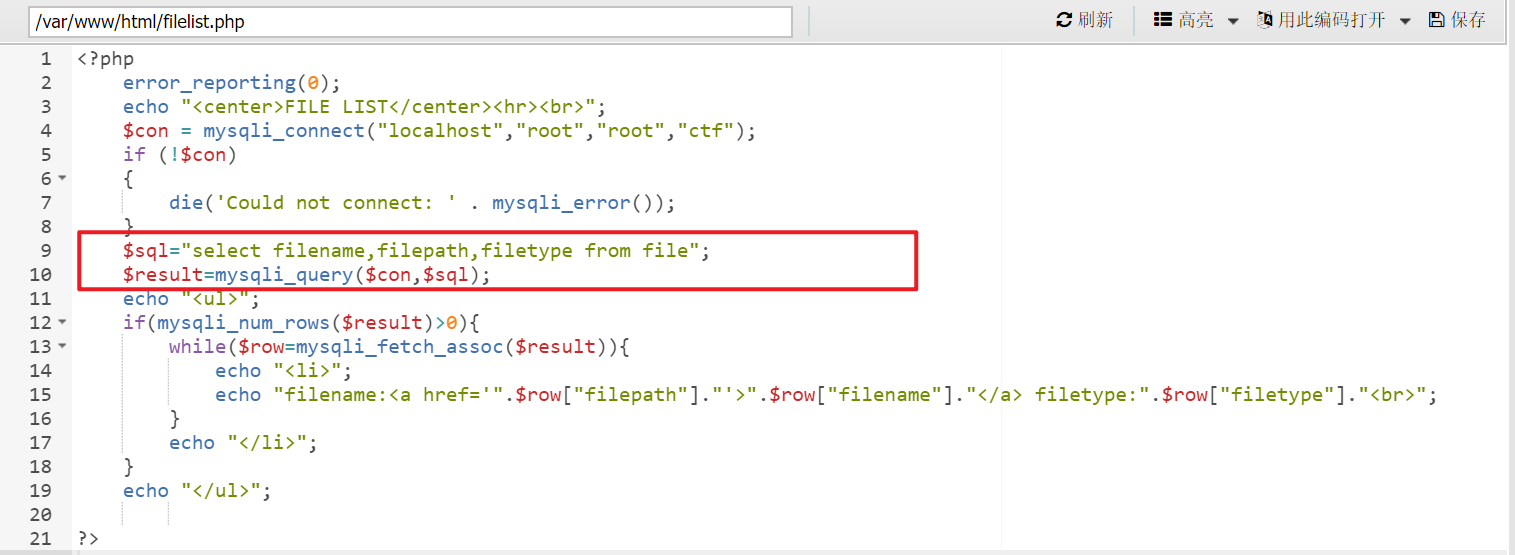Click the opening <?php tag
Screen dimensions: 1515x555
[105, 59]
